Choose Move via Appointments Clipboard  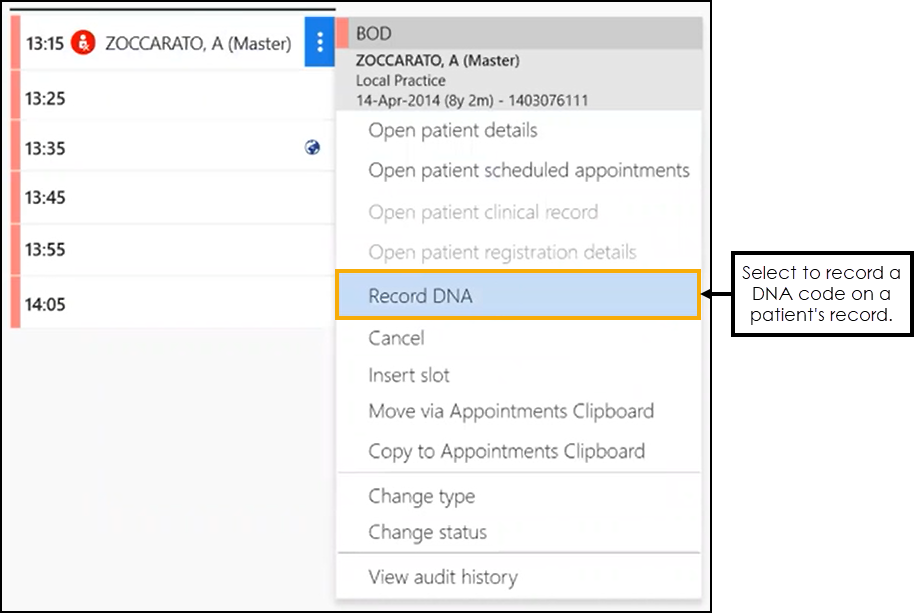[510, 411]
